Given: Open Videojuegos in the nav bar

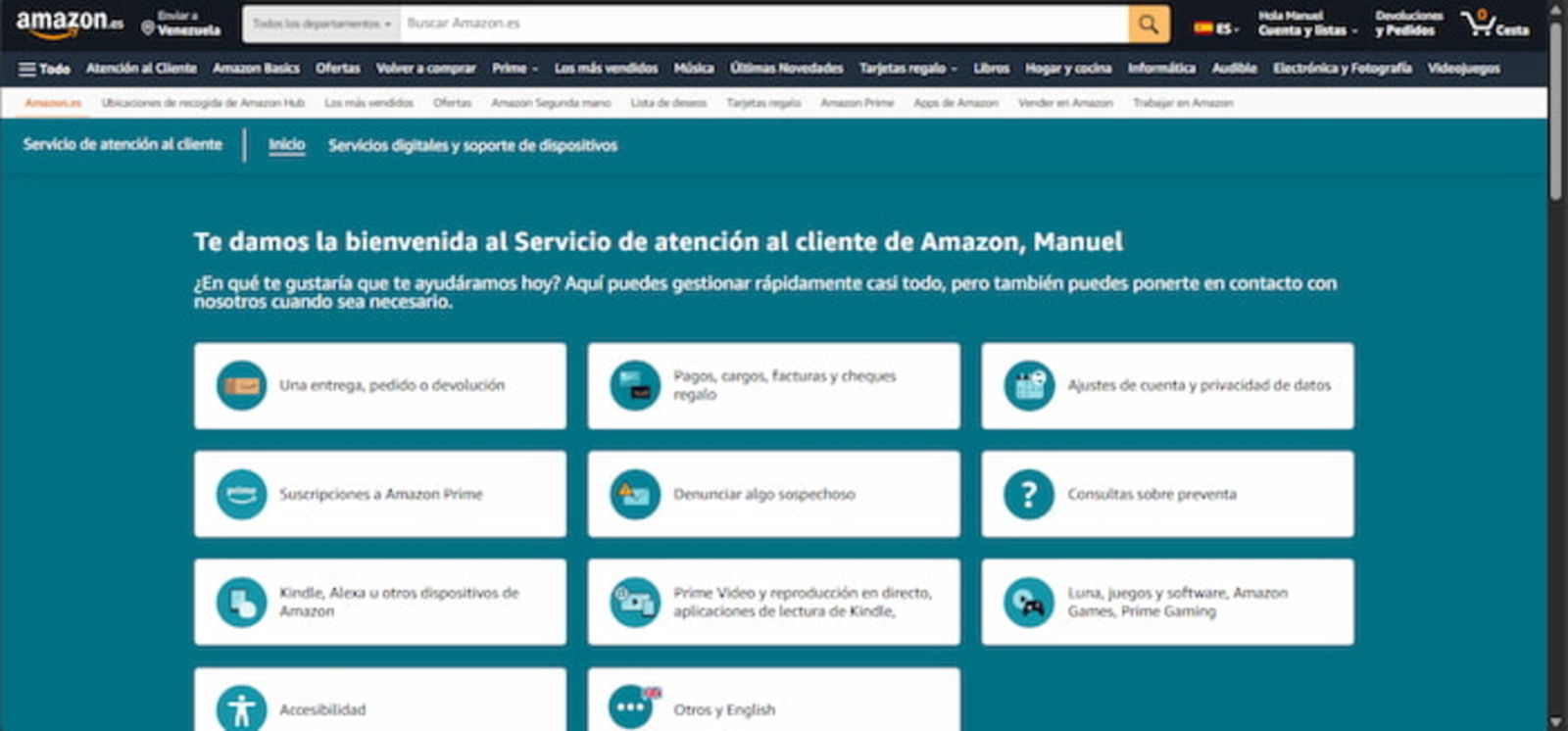Looking at the screenshot, I should pos(1463,69).
